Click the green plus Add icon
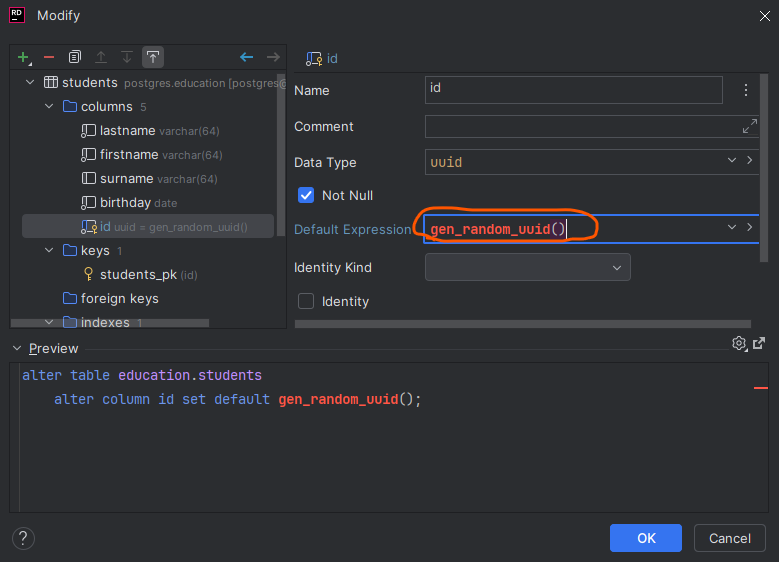 point(23,58)
